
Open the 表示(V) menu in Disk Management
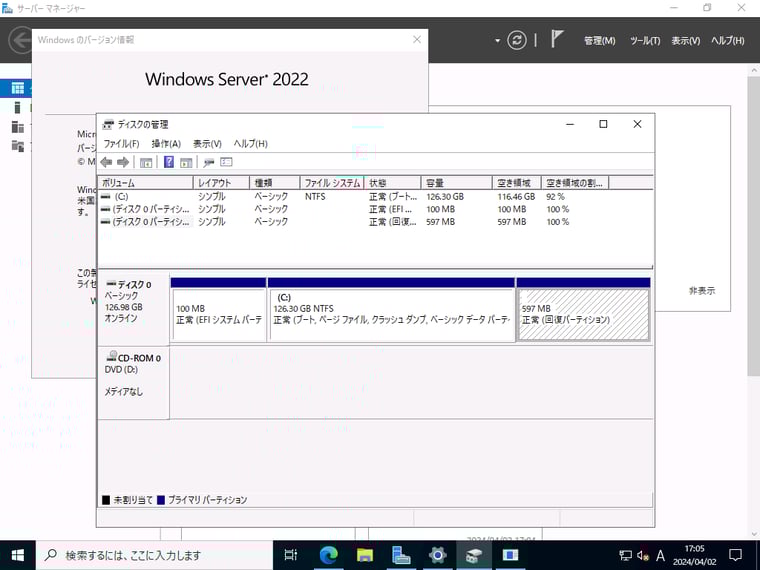point(207,144)
